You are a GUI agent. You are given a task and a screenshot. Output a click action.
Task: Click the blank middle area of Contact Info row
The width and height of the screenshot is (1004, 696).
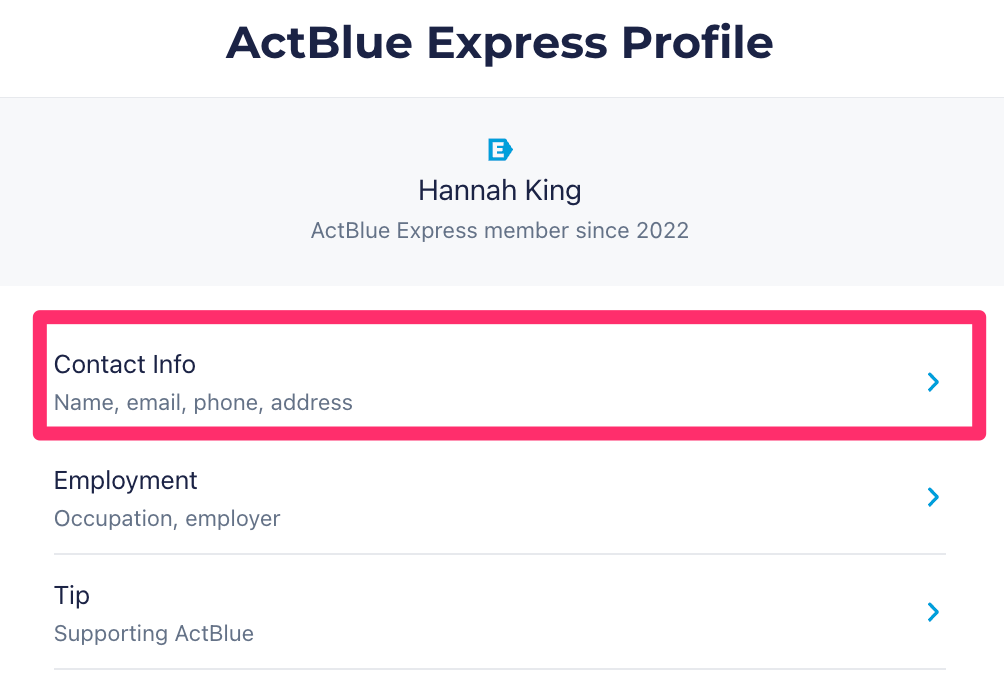coord(600,382)
